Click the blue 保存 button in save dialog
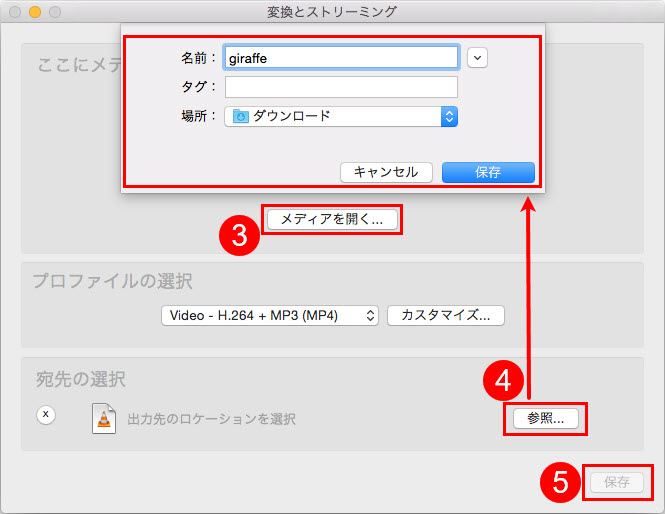 click(x=488, y=172)
